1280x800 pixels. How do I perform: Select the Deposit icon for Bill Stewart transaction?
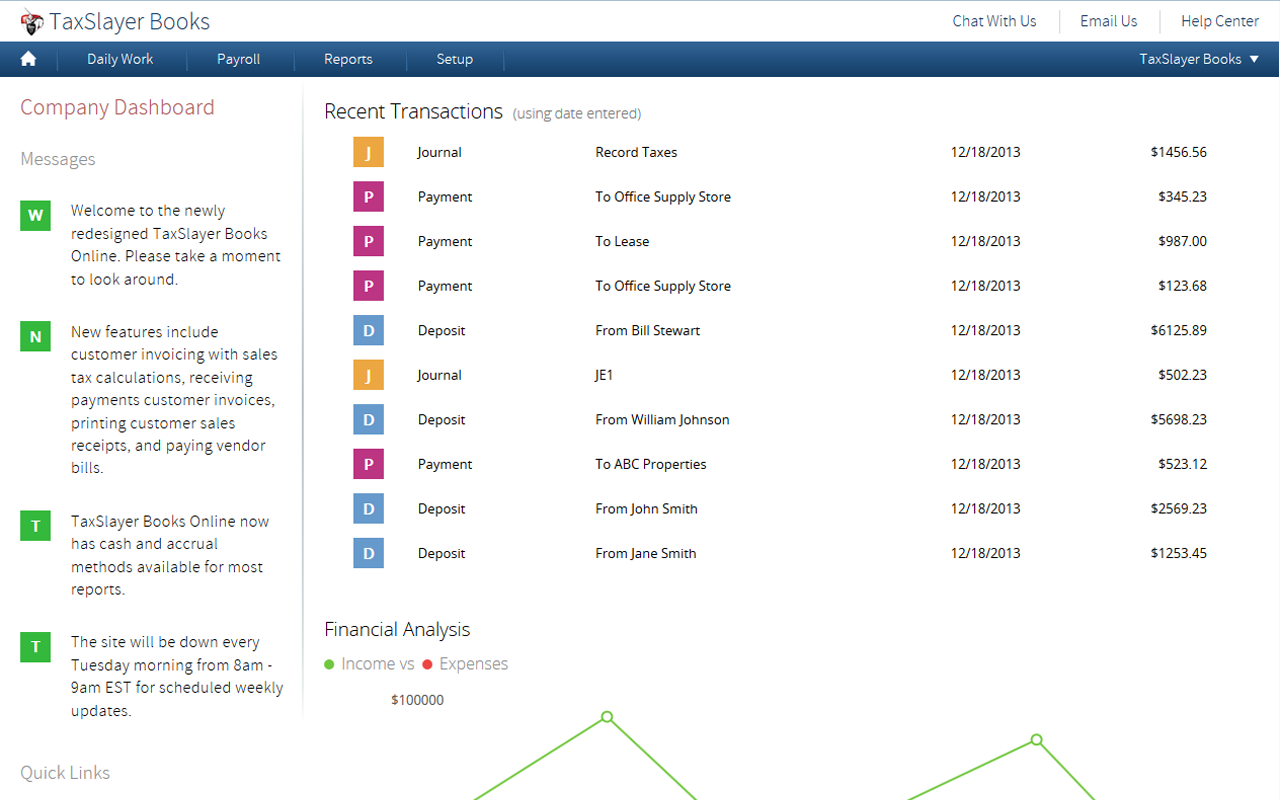pos(368,330)
